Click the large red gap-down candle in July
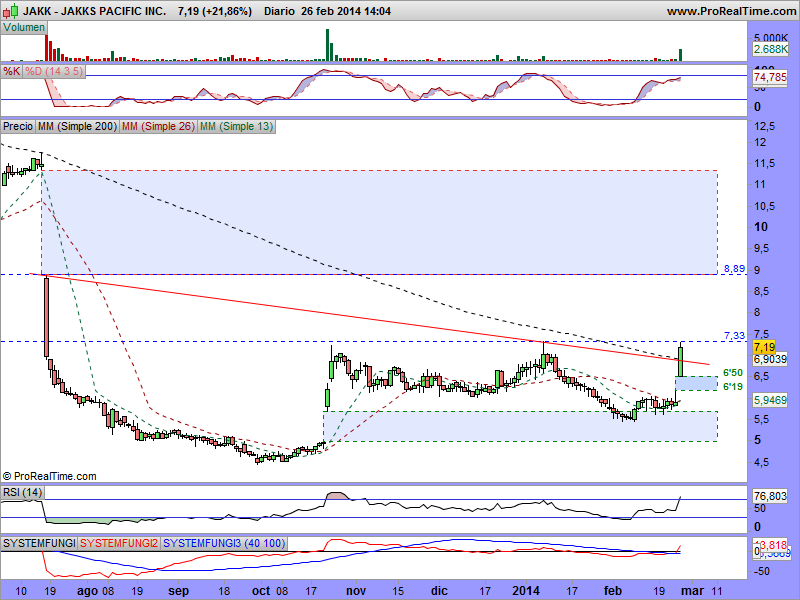This screenshot has height=600, width=800. 46,316
